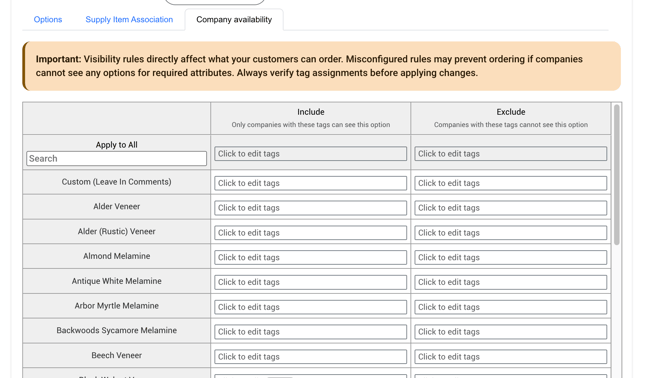Click the 'Exclude' column header
The height and width of the screenshot is (378, 670).
(511, 112)
